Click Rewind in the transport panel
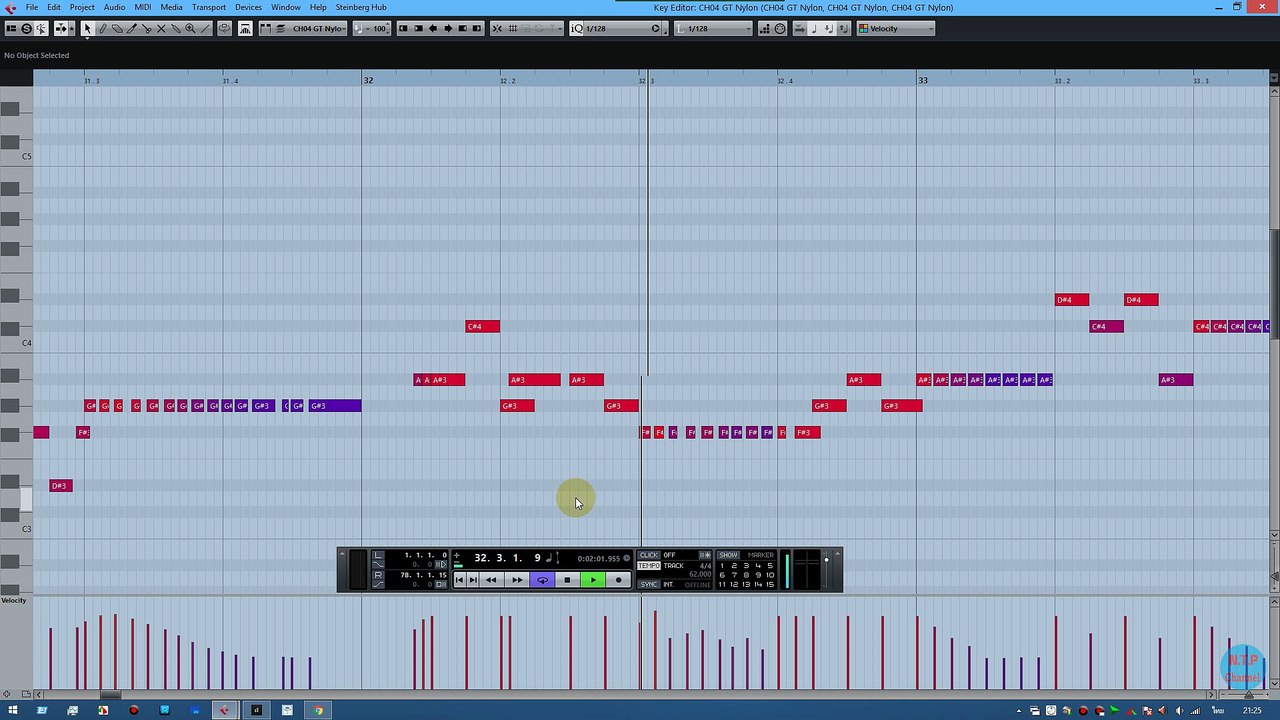Viewport: 1280px width, 720px height. click(491, 580)
